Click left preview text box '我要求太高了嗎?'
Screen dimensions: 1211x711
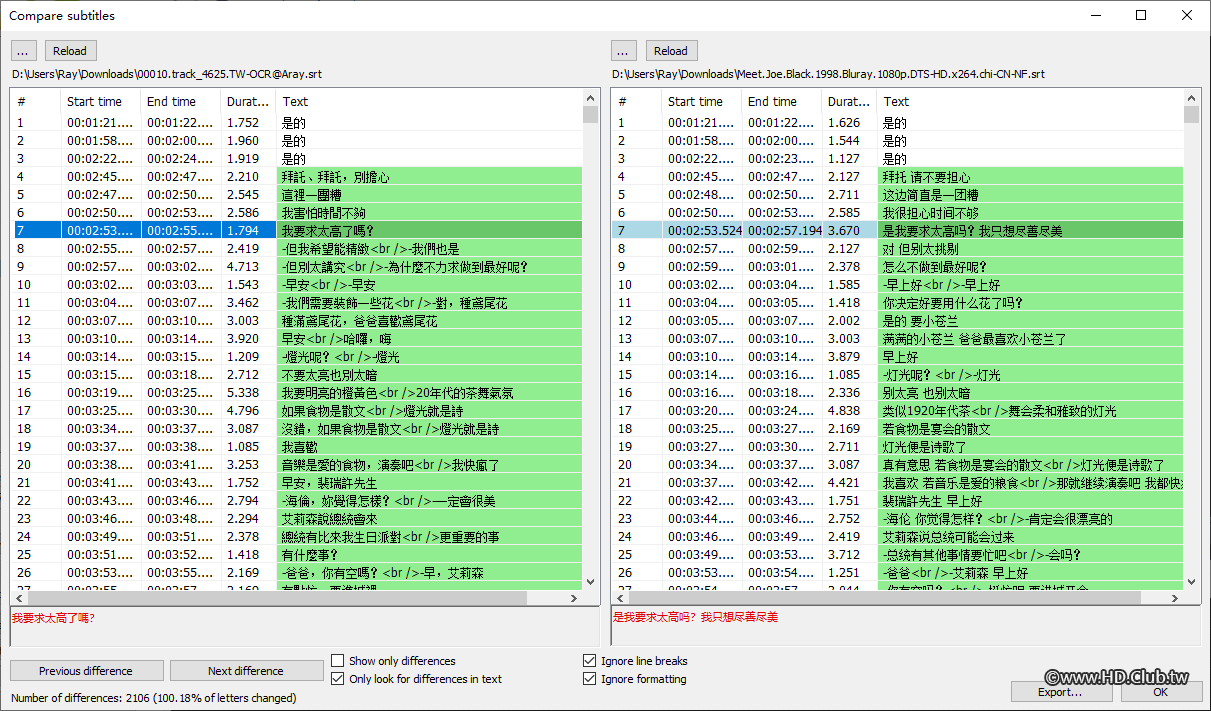(305, 627)
